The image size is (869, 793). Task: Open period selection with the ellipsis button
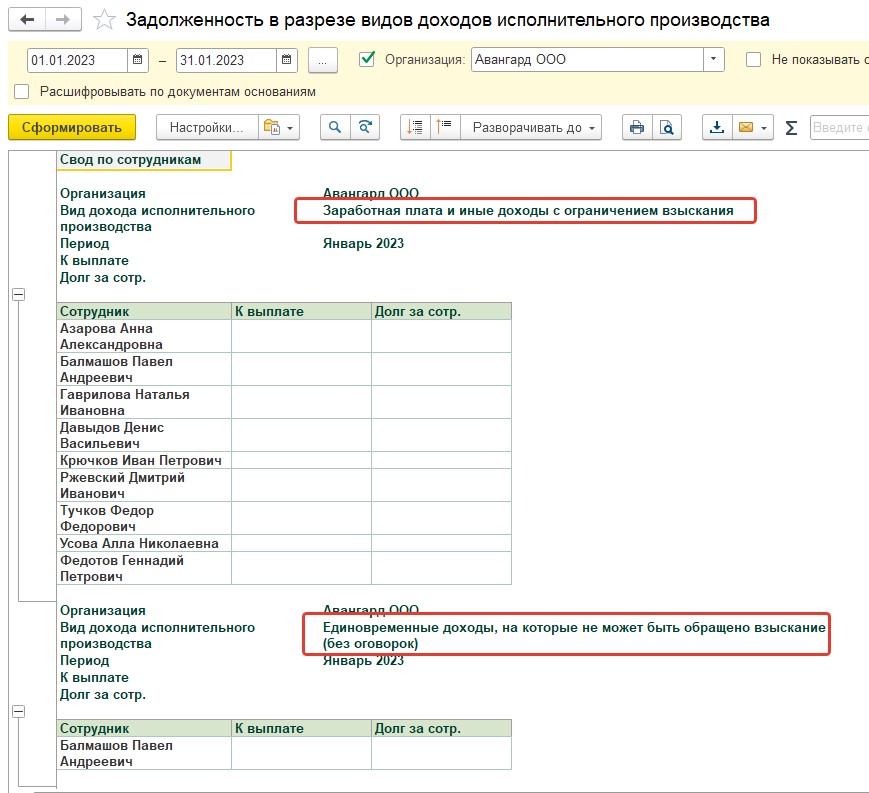tap(323, 60)
